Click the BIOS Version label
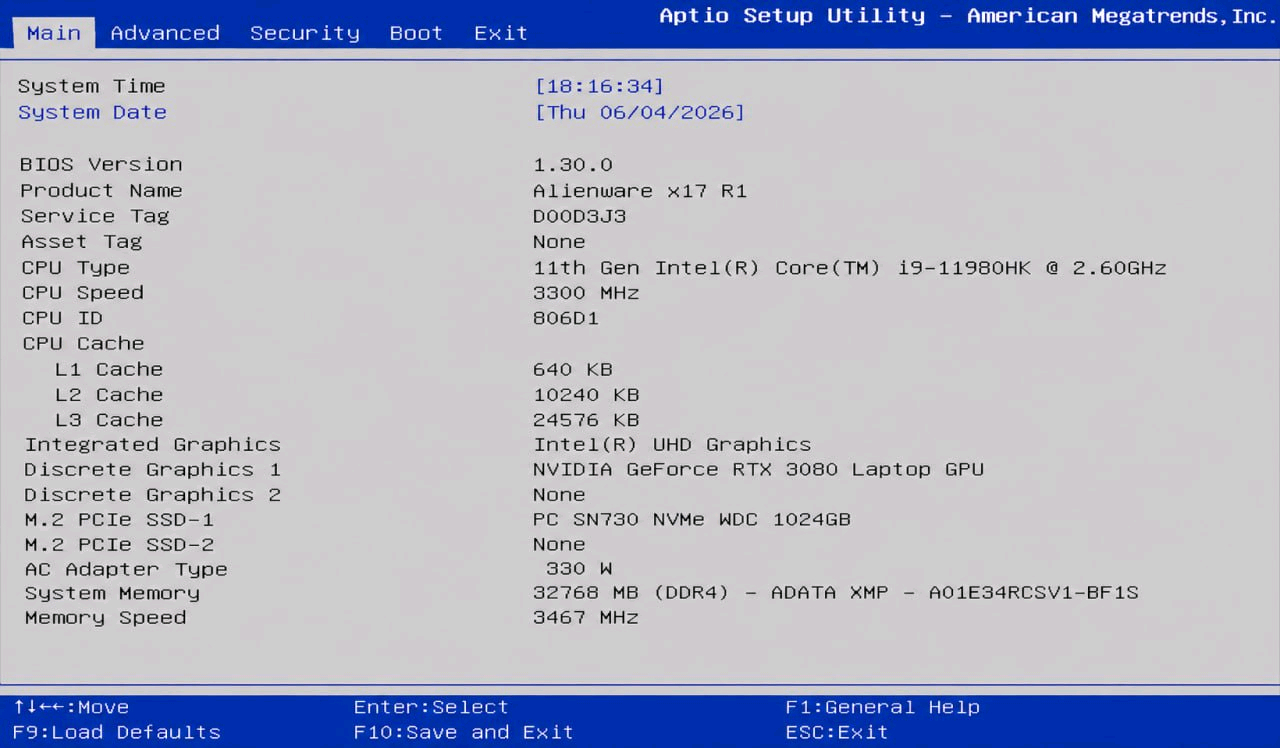Viewport: 1280px width, 748px height. coord(101,164)
